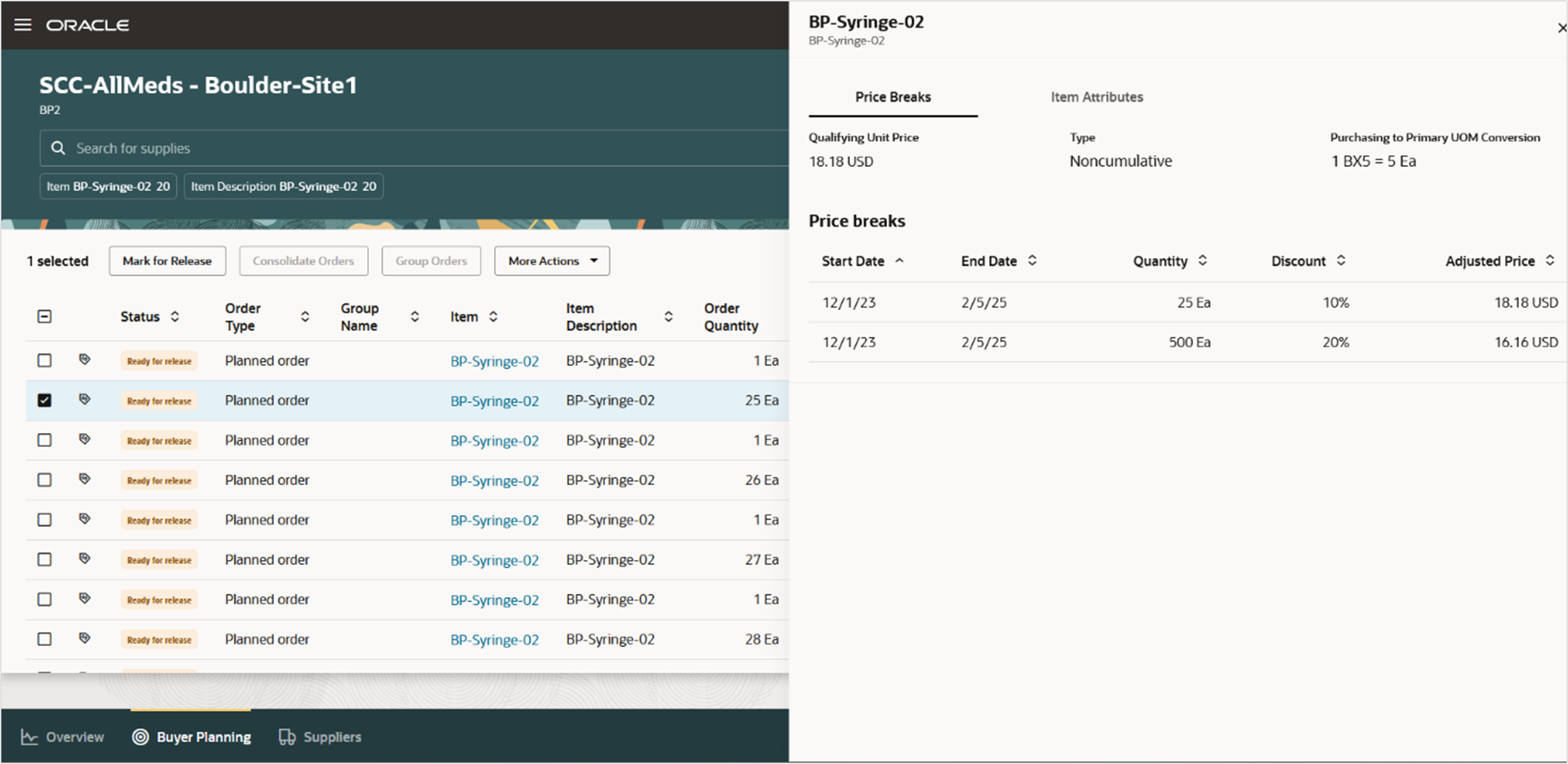Open the Suppliers bottom tab

pos(320,737)
